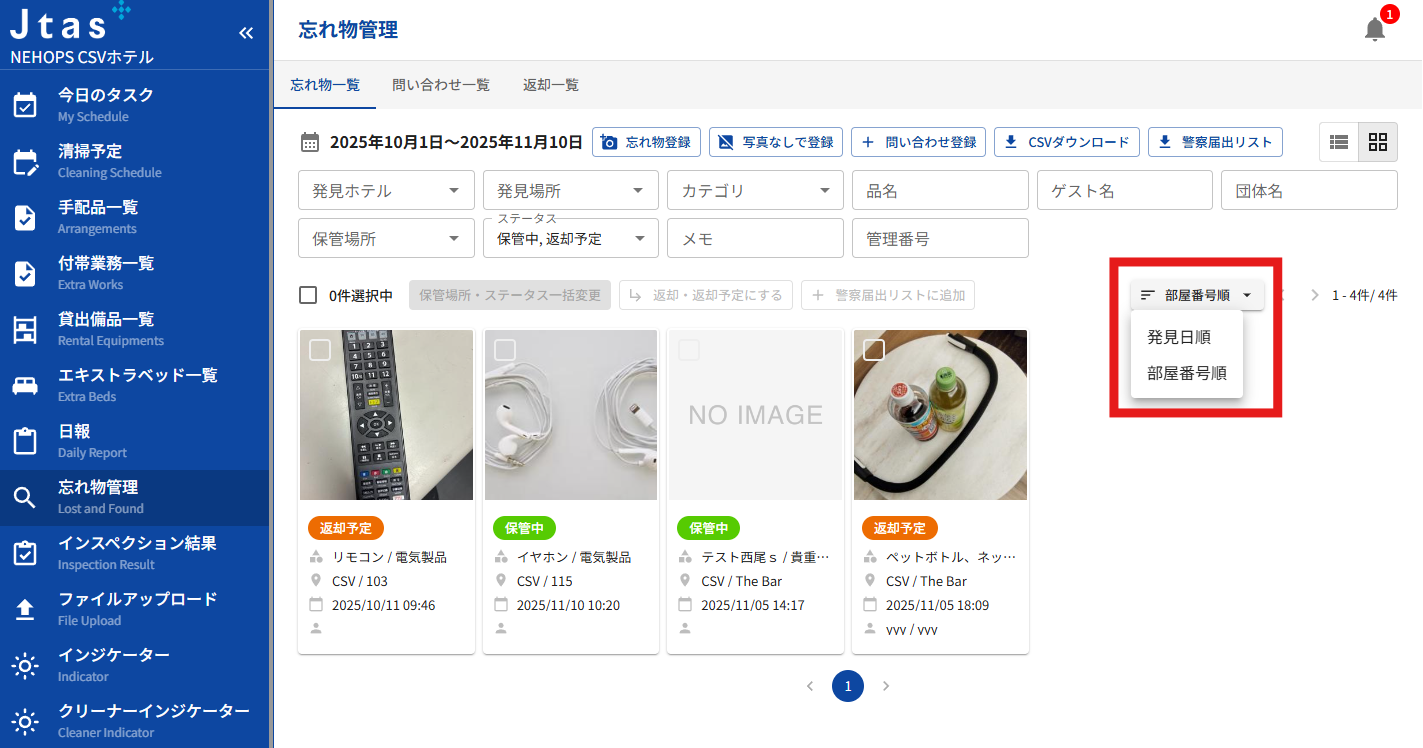Open the date range calendar icon
Viewport: 1423px width, 748px height.
(310, 142)
